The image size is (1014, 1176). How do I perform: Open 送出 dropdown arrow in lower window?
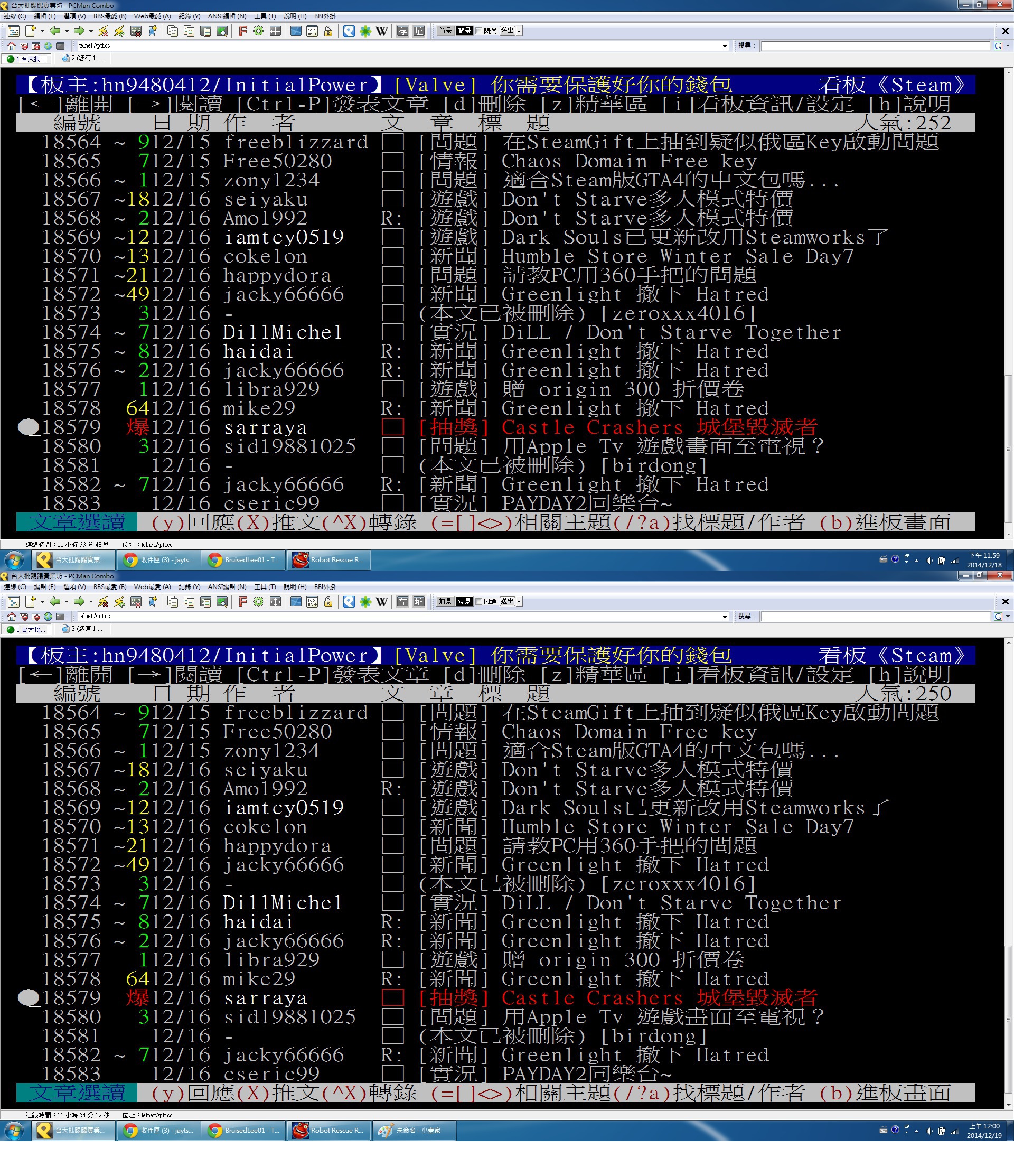519,602
